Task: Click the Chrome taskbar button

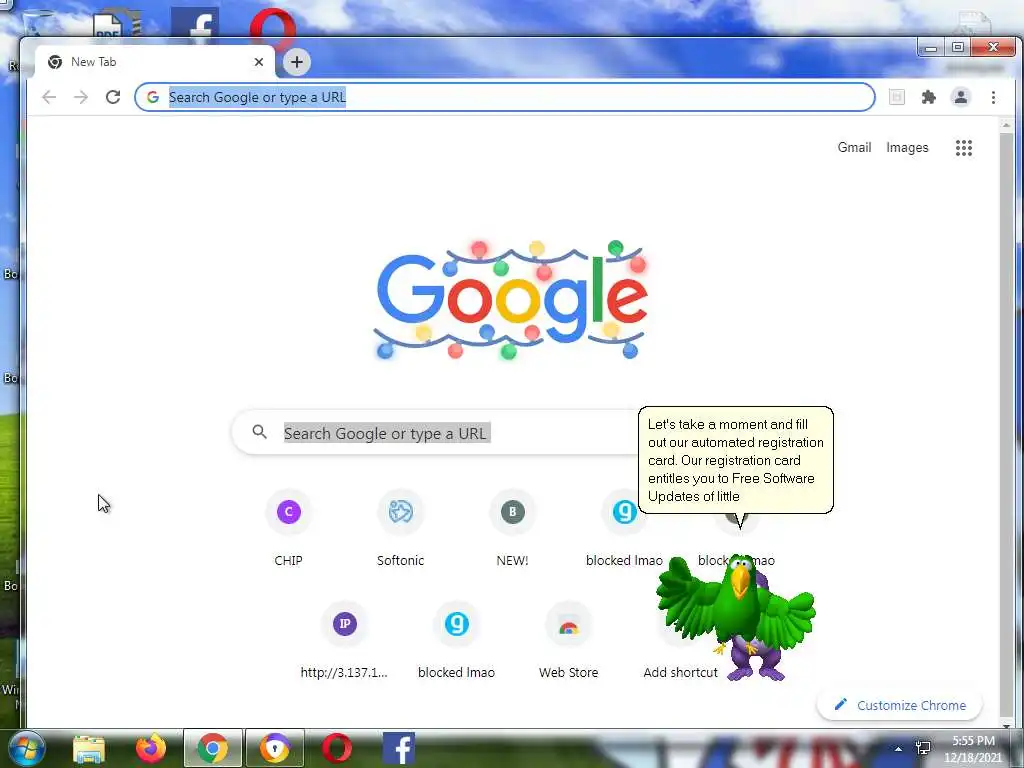Action: click(213, 748)
